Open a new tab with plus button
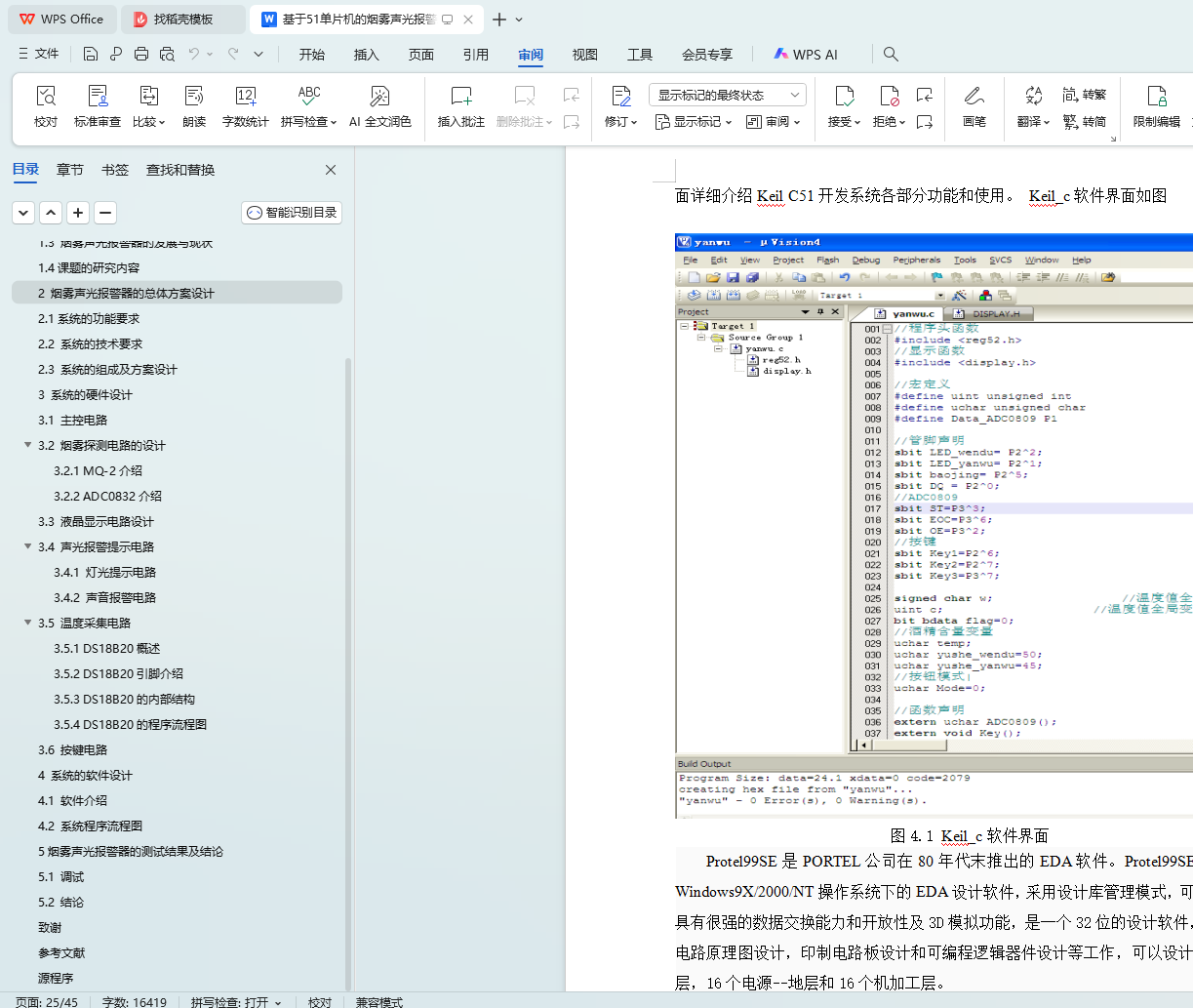The width and height of the screenshot is (1193, 1008). 499,20
